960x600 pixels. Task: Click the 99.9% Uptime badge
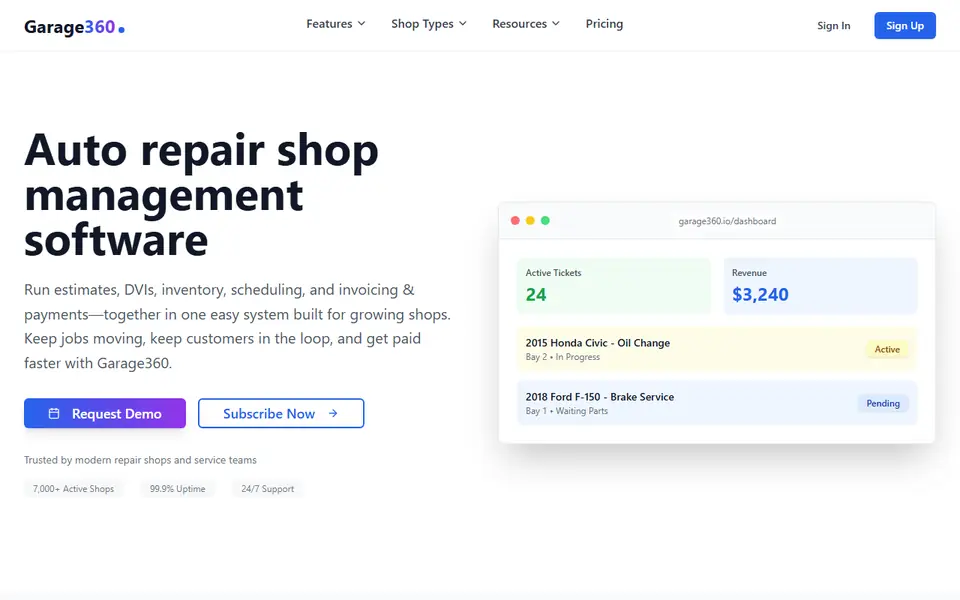point(178,489)
